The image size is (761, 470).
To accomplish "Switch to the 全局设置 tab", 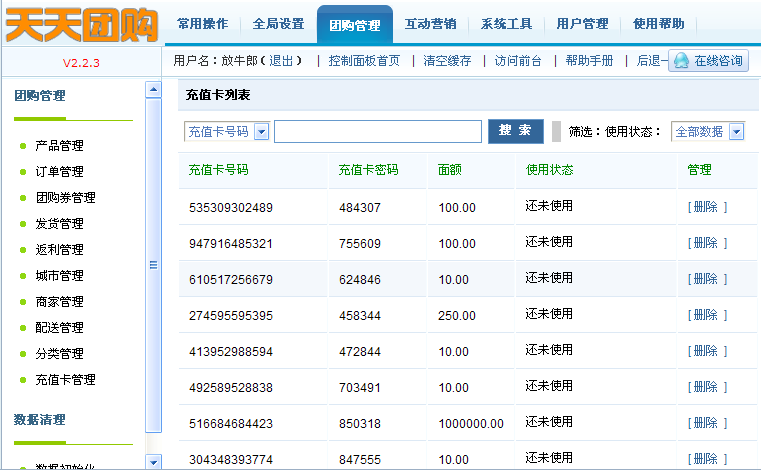I will (x=278, y=24).
